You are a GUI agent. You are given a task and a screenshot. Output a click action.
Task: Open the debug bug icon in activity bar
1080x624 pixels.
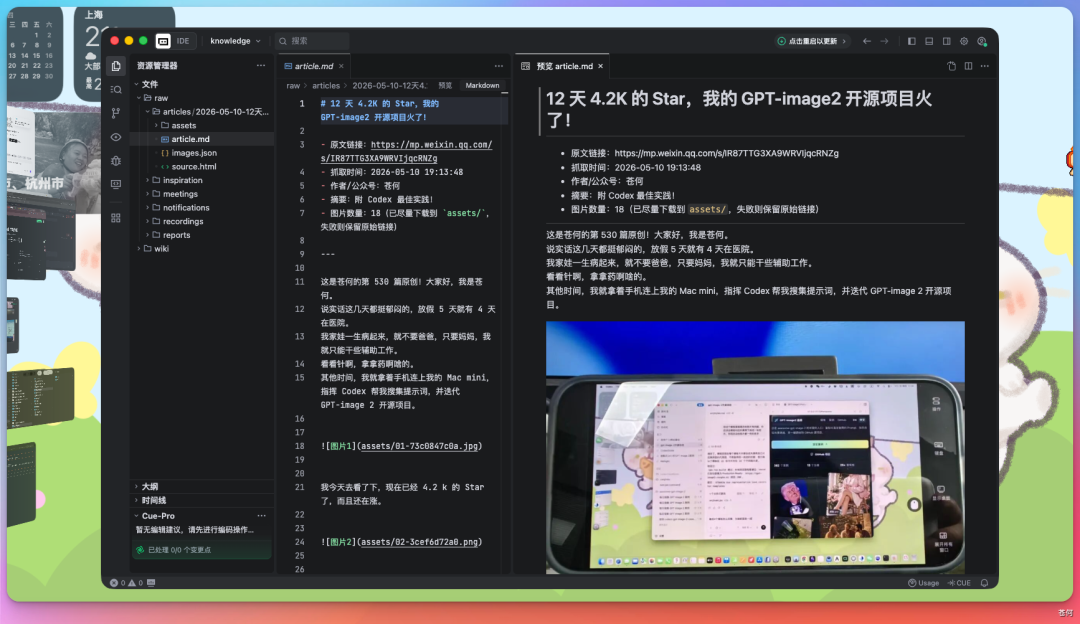coord(116,160)
